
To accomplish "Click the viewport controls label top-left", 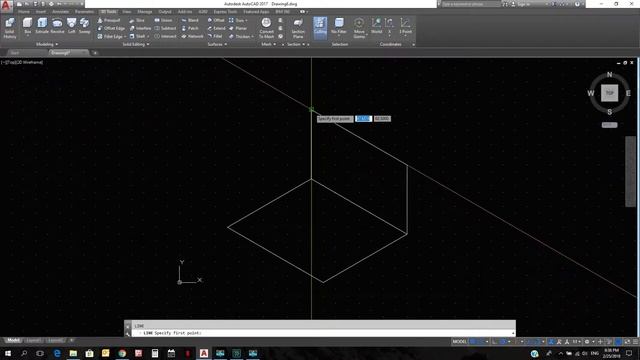I will pyautogui.click(x=22, y=62).
